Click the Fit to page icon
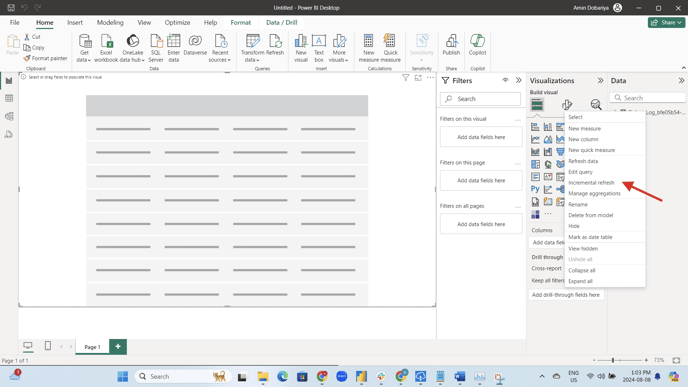688x387 pixels. (676, 360)
